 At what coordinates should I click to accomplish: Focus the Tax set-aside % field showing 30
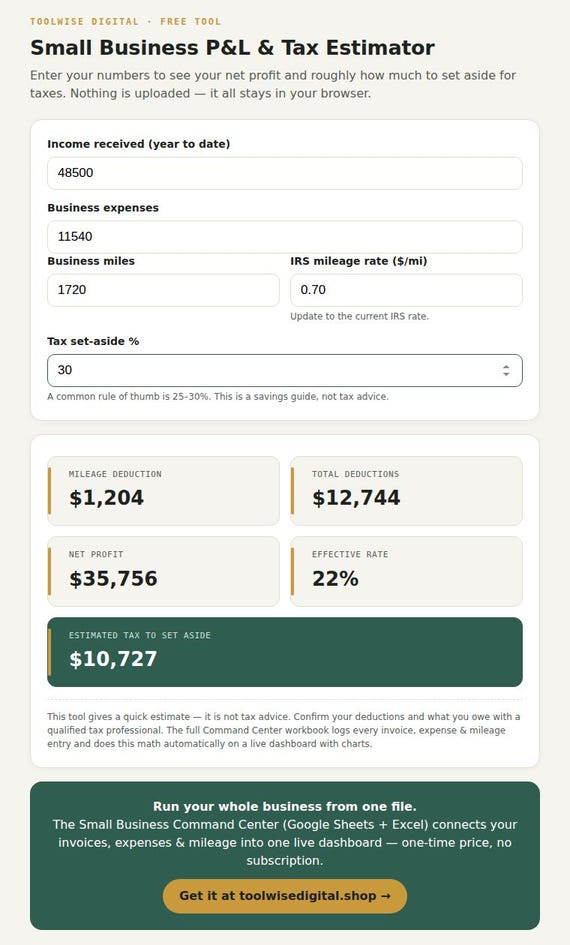coord(284,371)
